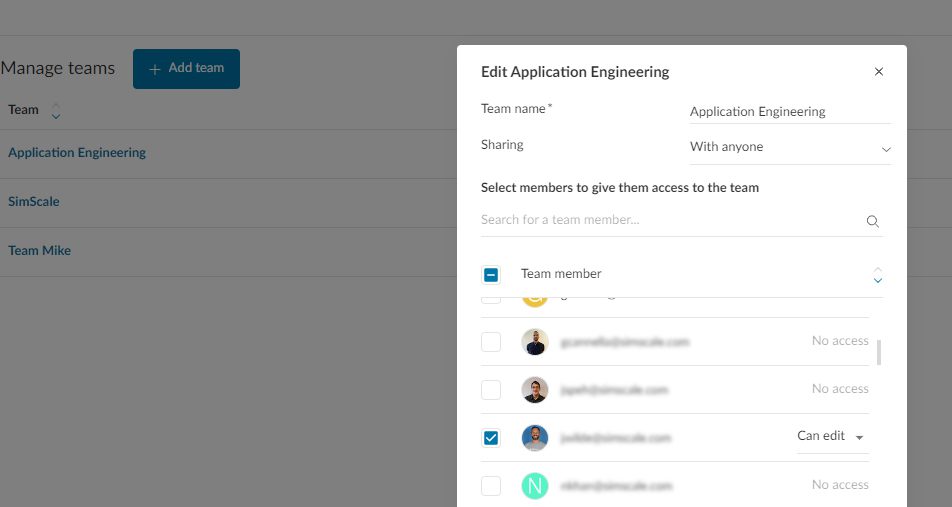Check the box for the N avatar member
Viewport: 952px width, 507px height.
pyautogui.click(x=491, y=486)
